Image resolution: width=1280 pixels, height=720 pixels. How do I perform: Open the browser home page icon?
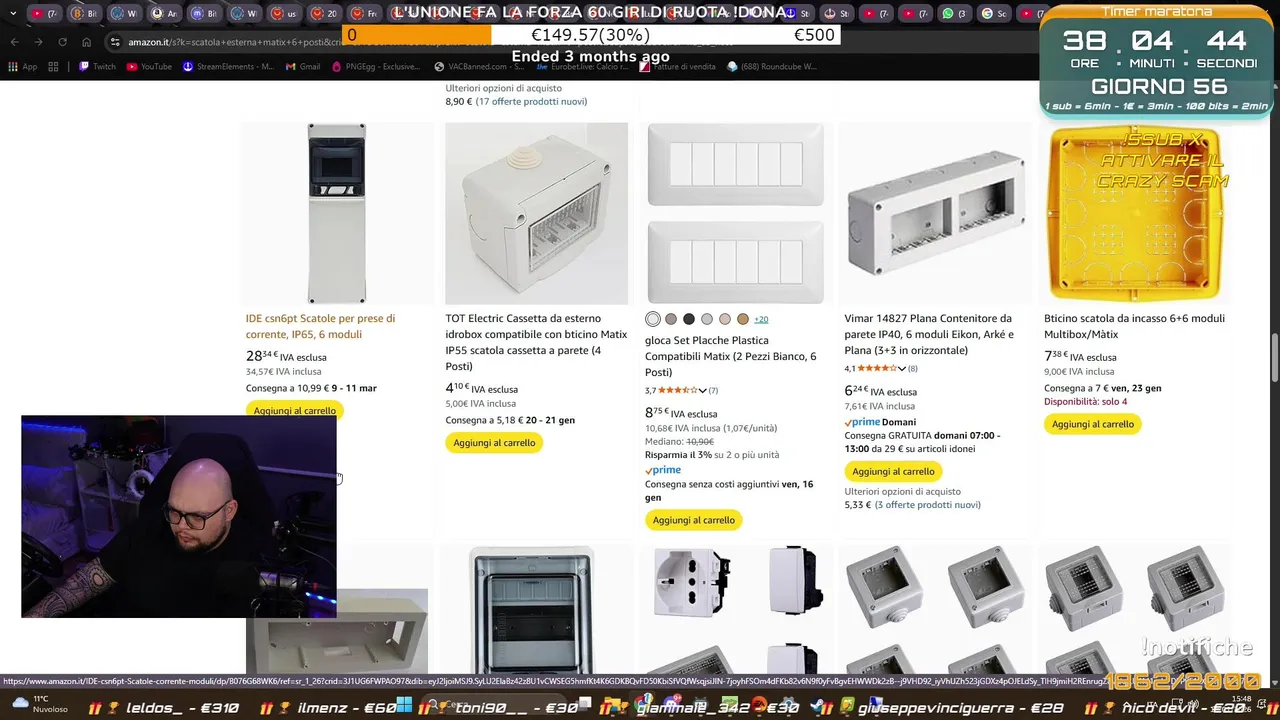point(87,42)
